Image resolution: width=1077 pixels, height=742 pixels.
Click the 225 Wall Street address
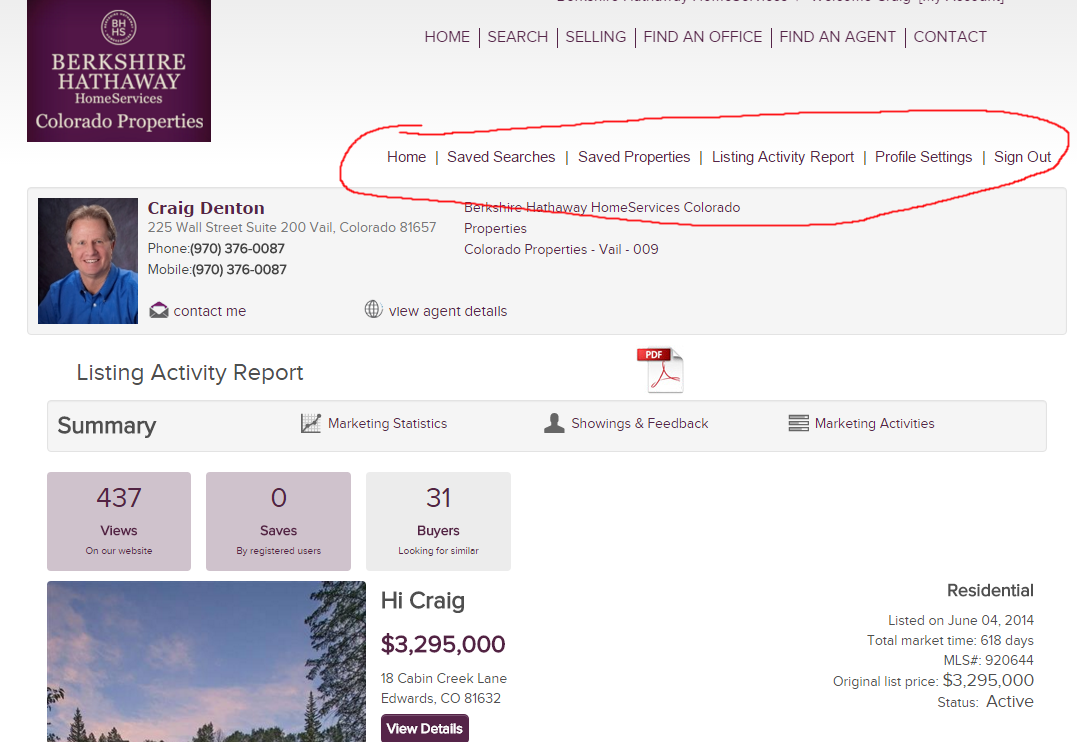click(x=292, y=227)
